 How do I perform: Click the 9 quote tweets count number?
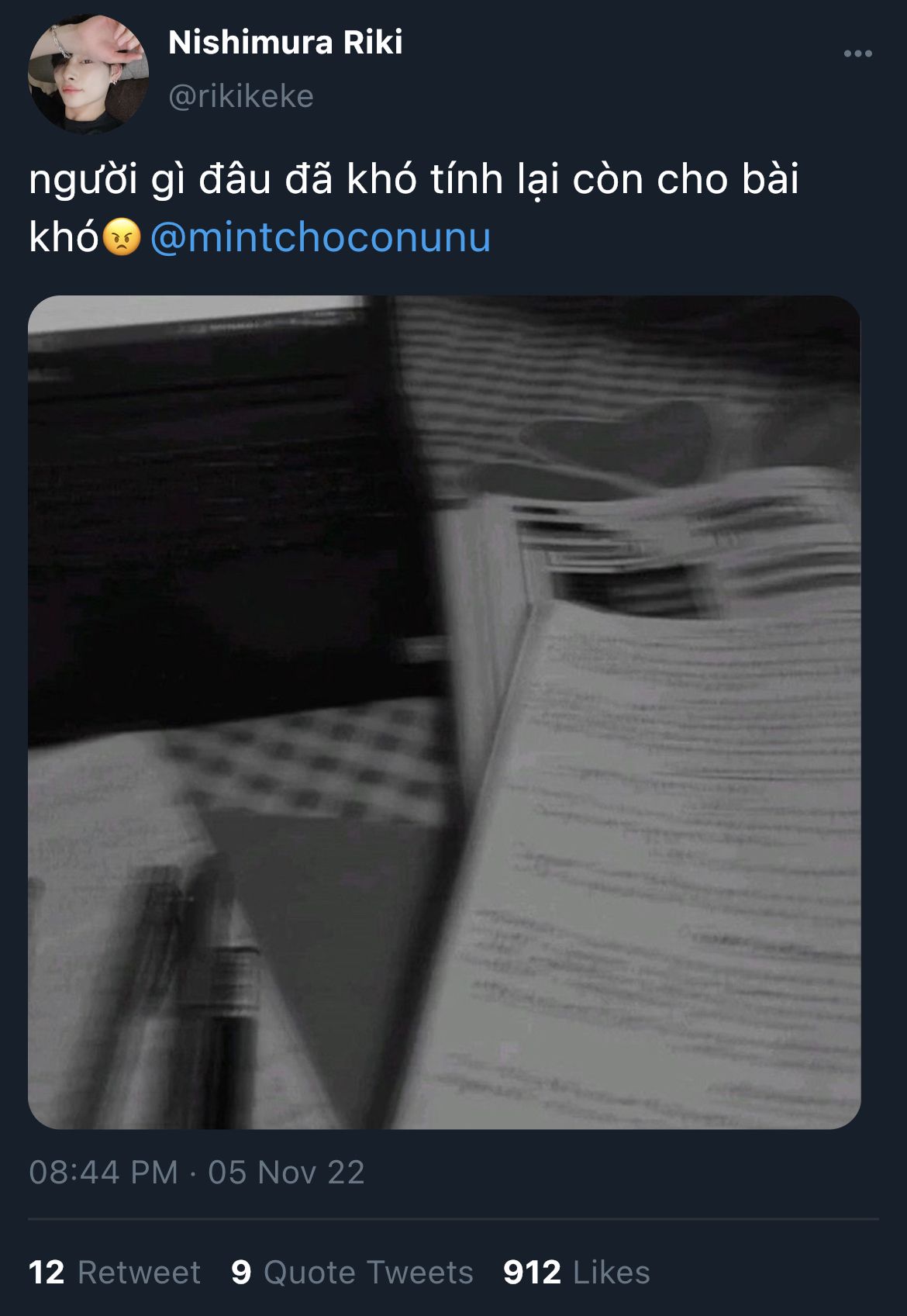coord(241,1273)
